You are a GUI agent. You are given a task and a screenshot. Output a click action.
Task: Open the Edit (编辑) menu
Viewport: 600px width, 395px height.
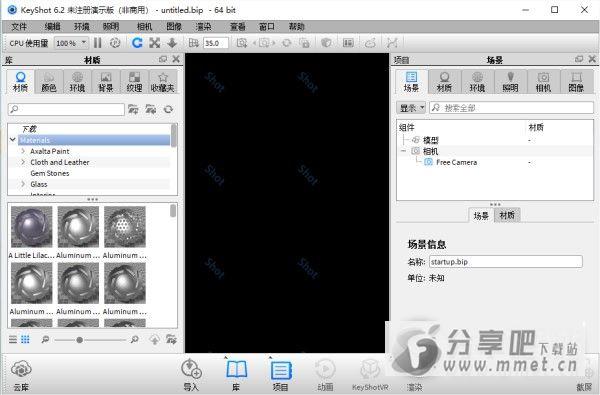click(52, 26)
